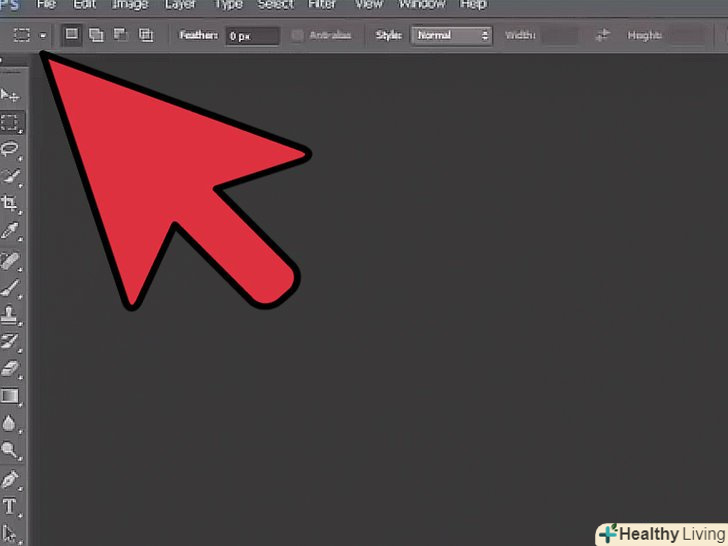Open the File menu
Image resolution: width=728 pixels, height=546 pixels.
coord(46,5)
